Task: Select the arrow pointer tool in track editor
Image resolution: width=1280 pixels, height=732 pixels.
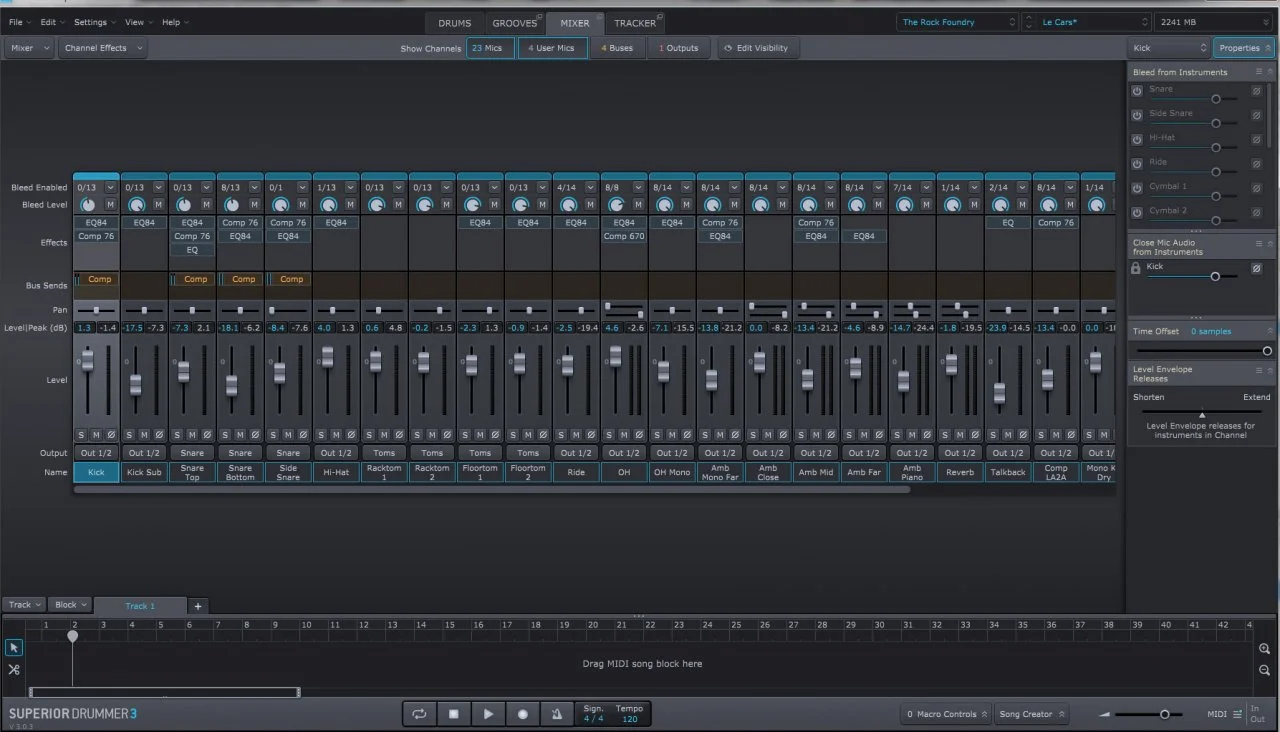Action: [x=14, y=647]
